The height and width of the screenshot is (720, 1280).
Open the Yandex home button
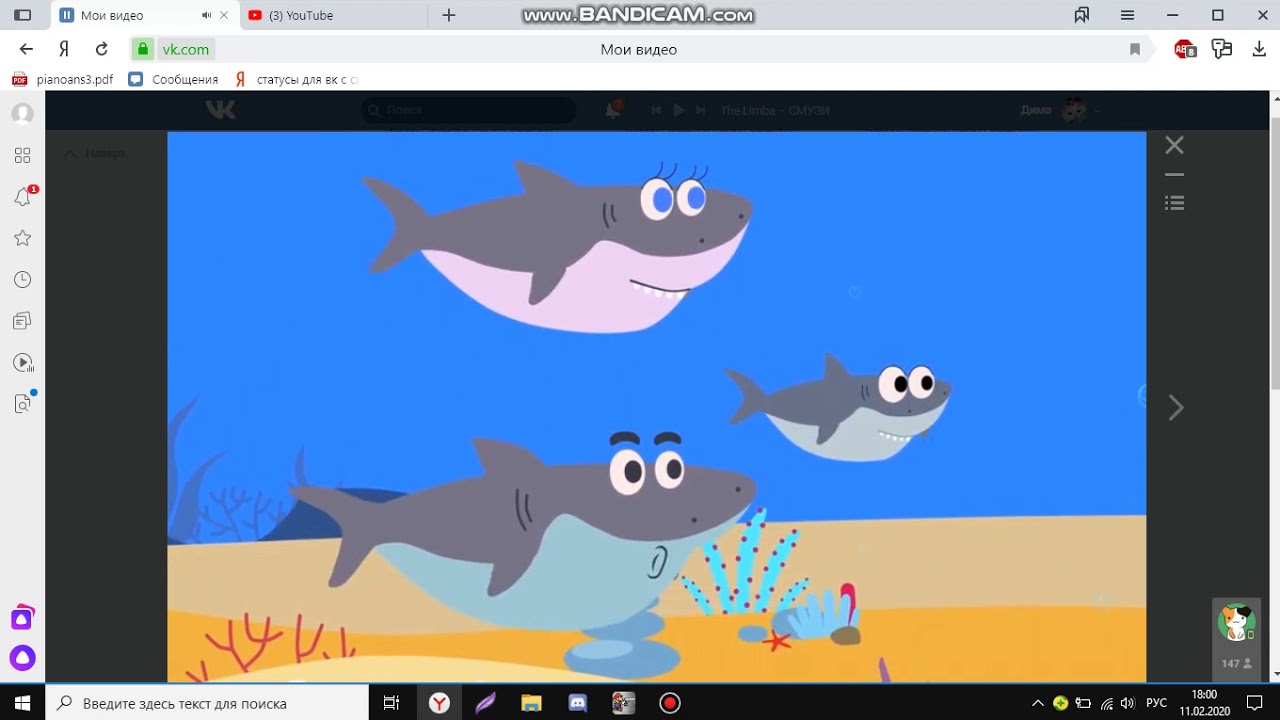click(64, 49)
